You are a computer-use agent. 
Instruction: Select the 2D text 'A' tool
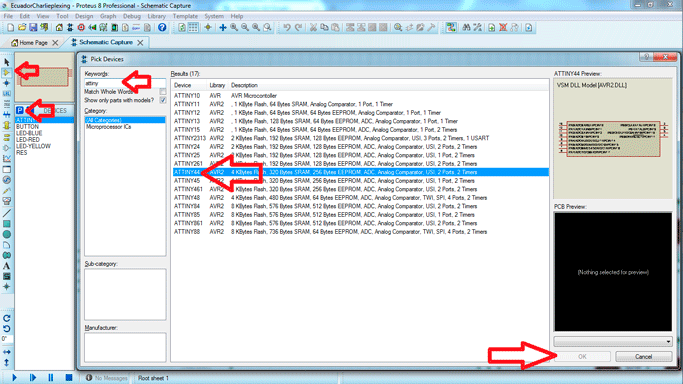[x=7, y=266]
